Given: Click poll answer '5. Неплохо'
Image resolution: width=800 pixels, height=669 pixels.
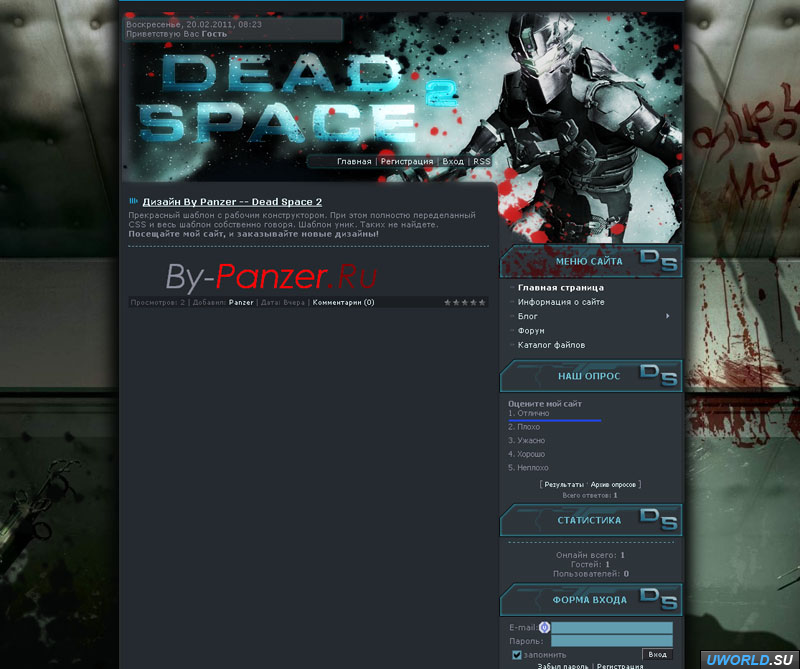Looking at the screenshot, I should pyautogui.click(x=528, y=468).
